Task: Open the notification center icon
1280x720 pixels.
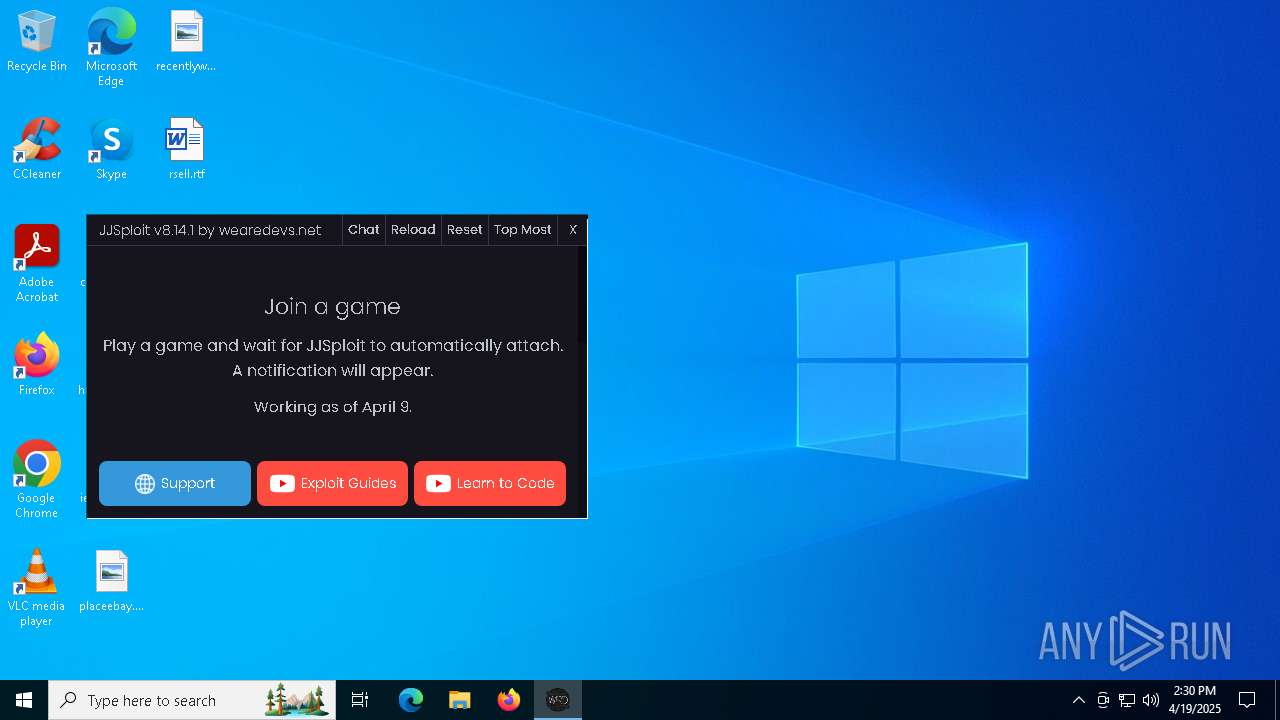Action: (x=1247, y=700)
